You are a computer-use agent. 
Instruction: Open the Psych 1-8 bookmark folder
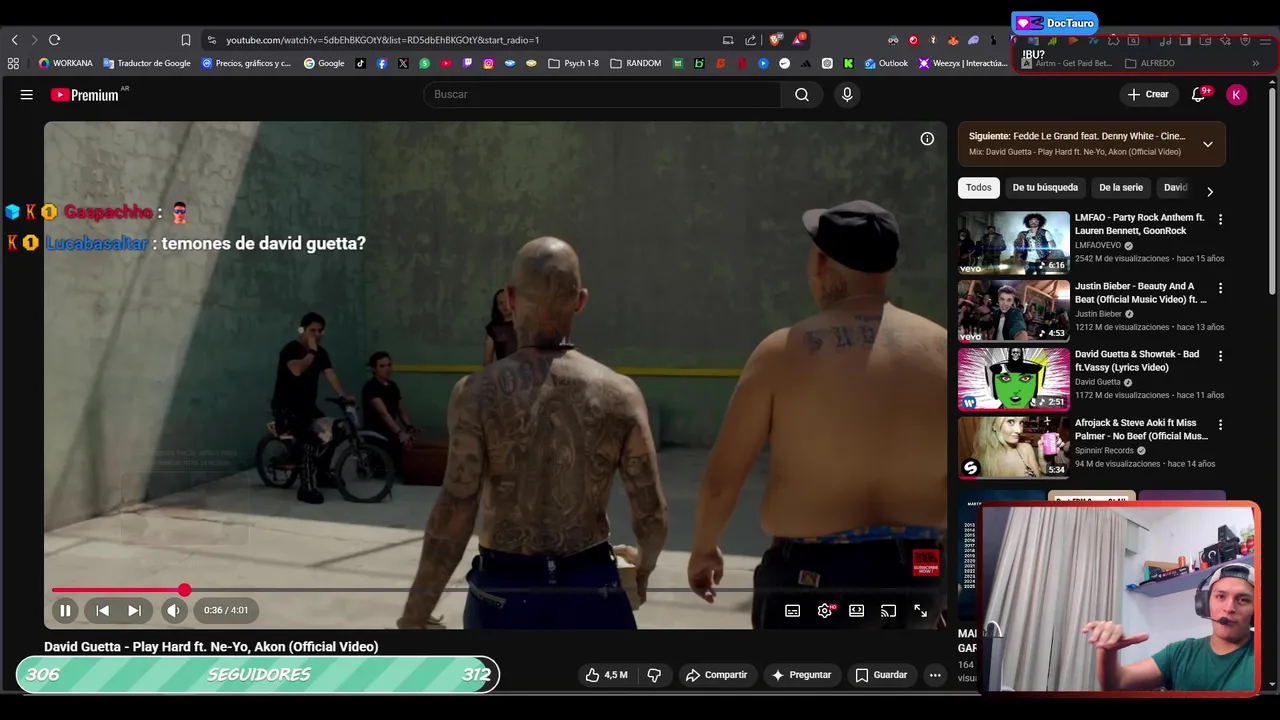574,63
